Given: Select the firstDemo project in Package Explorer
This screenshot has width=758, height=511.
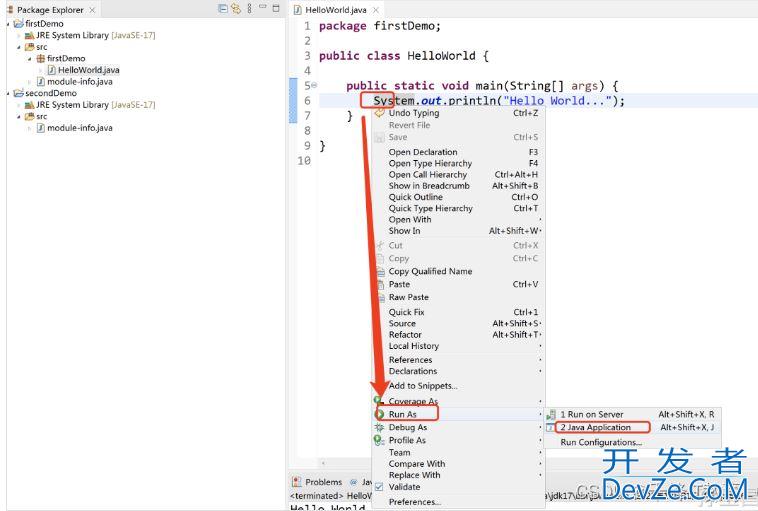Looking at the screenshot, I should (44, 24).
